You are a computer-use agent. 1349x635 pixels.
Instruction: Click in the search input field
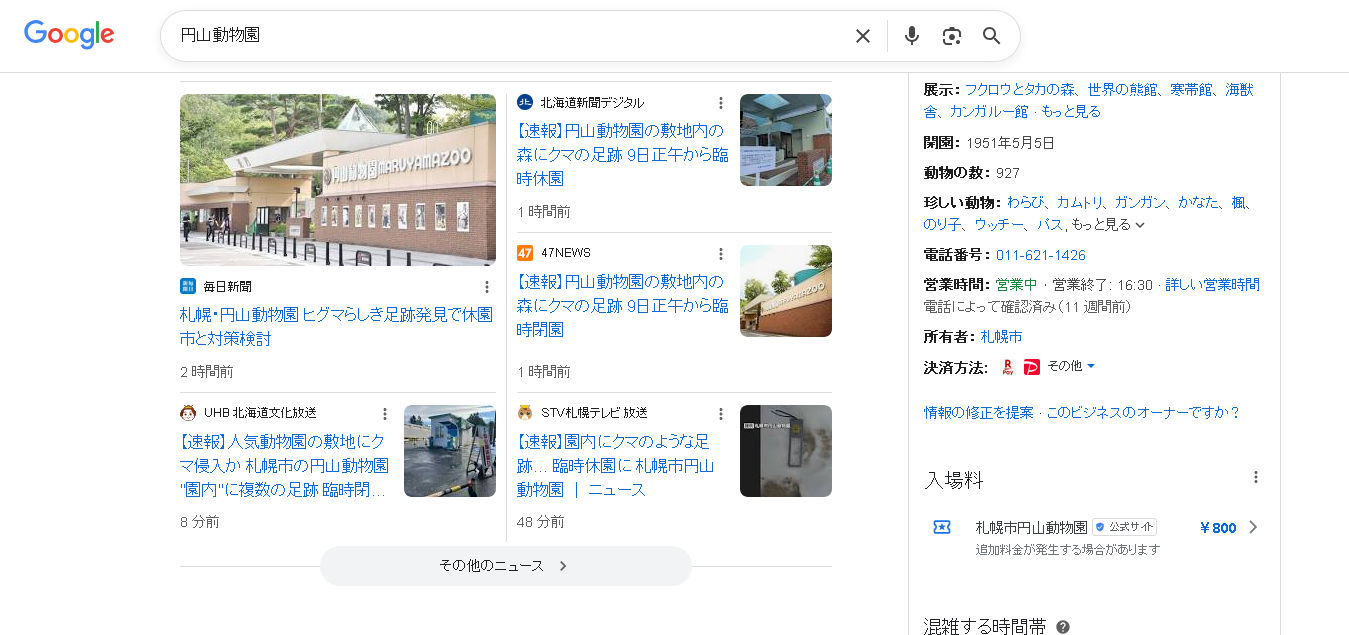(500, 36)
